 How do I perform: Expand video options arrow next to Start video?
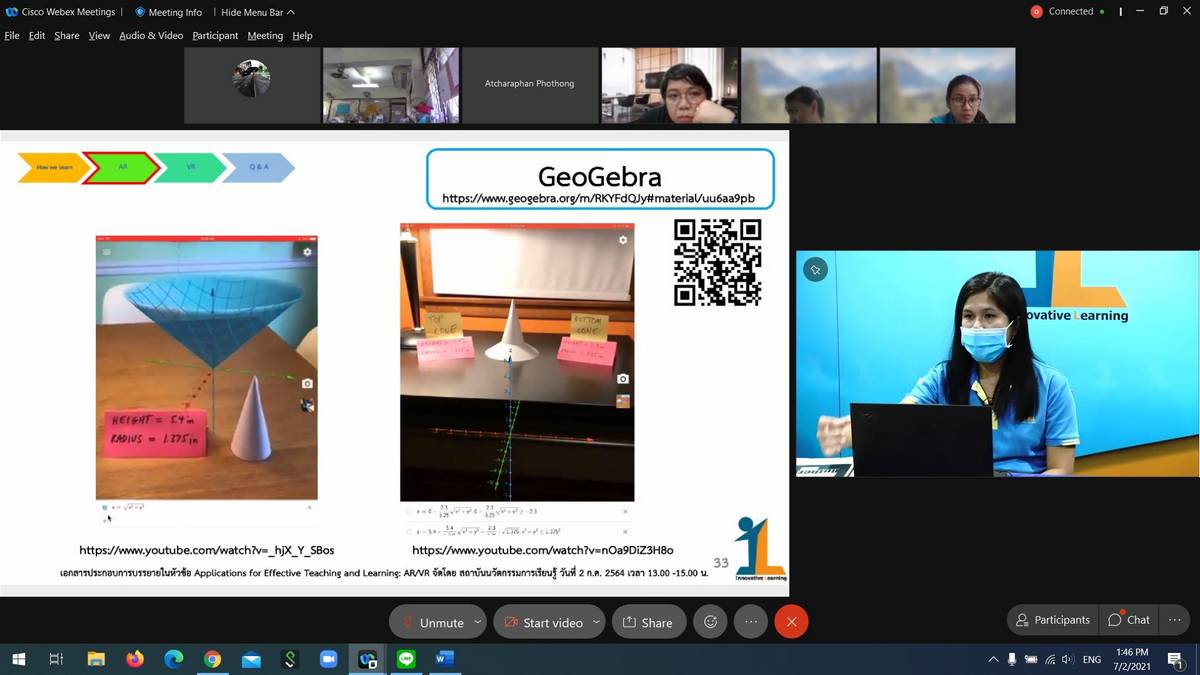coord(596,622)
